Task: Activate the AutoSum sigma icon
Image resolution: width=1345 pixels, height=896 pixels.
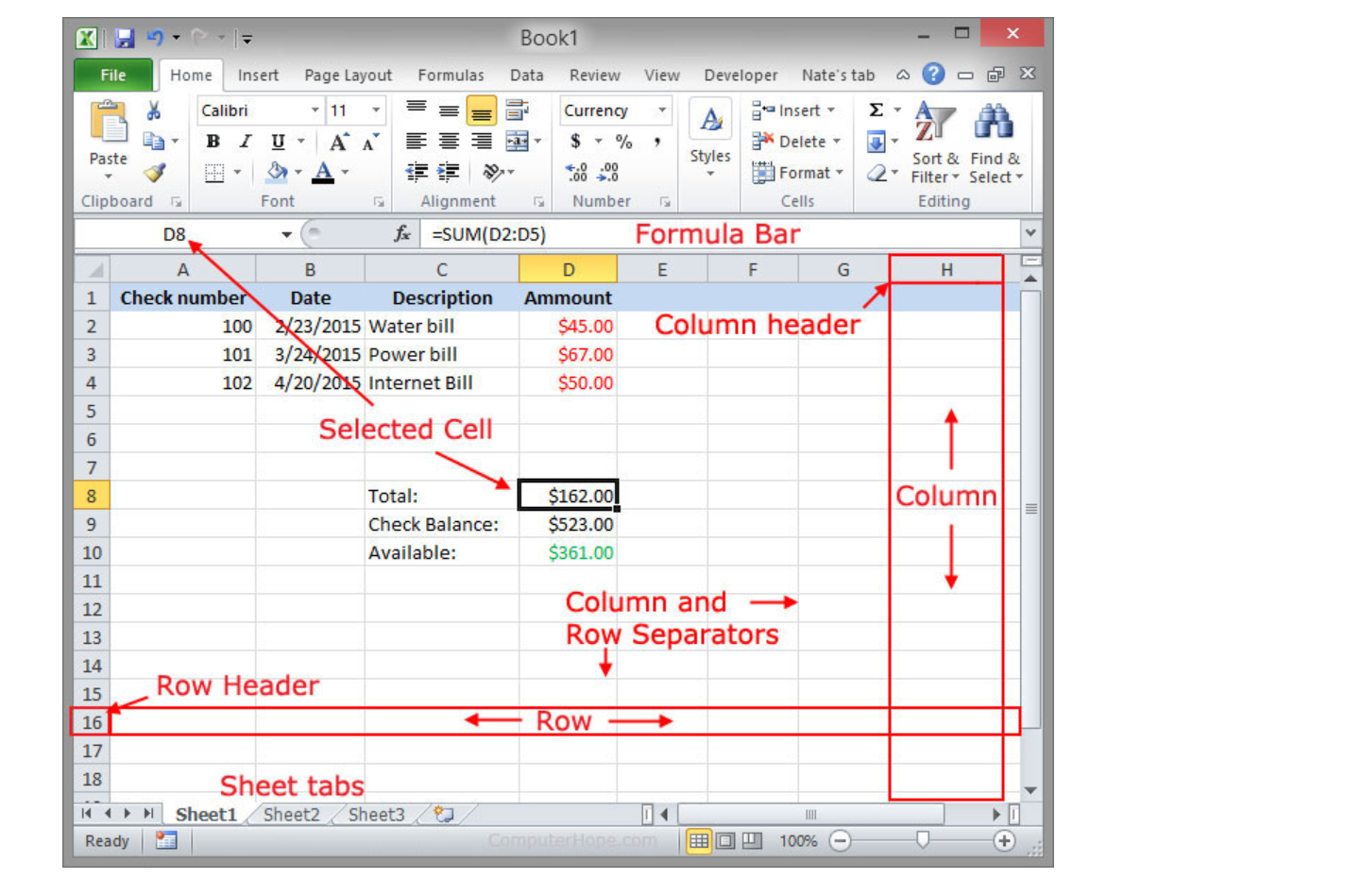Action: click(876, 107)
